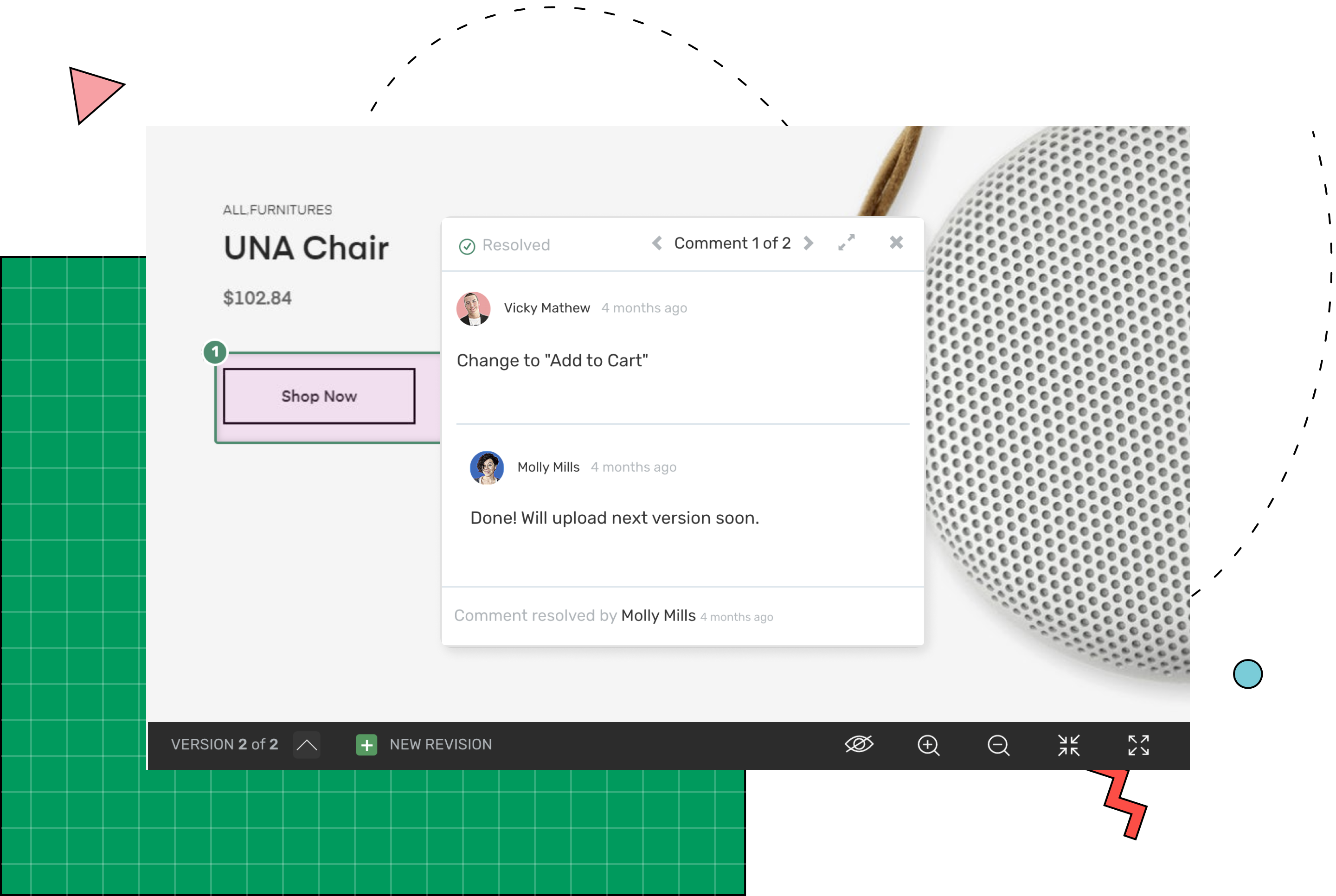Click the fit-to-screen collapse arrows icon

click(x=1069, y=745)
